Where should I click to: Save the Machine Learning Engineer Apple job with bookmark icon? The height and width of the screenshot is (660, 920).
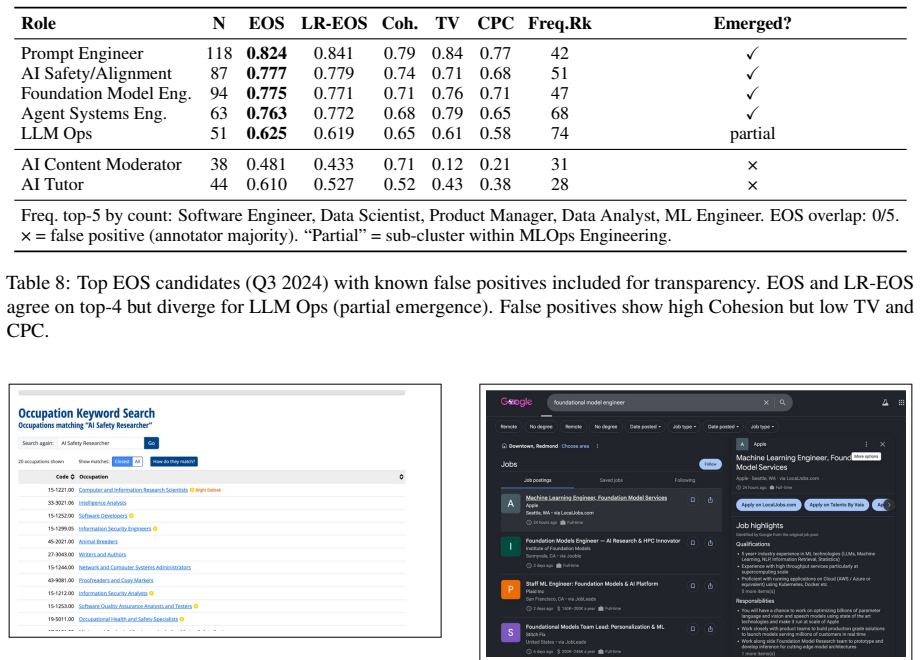(x=693, y=500)
